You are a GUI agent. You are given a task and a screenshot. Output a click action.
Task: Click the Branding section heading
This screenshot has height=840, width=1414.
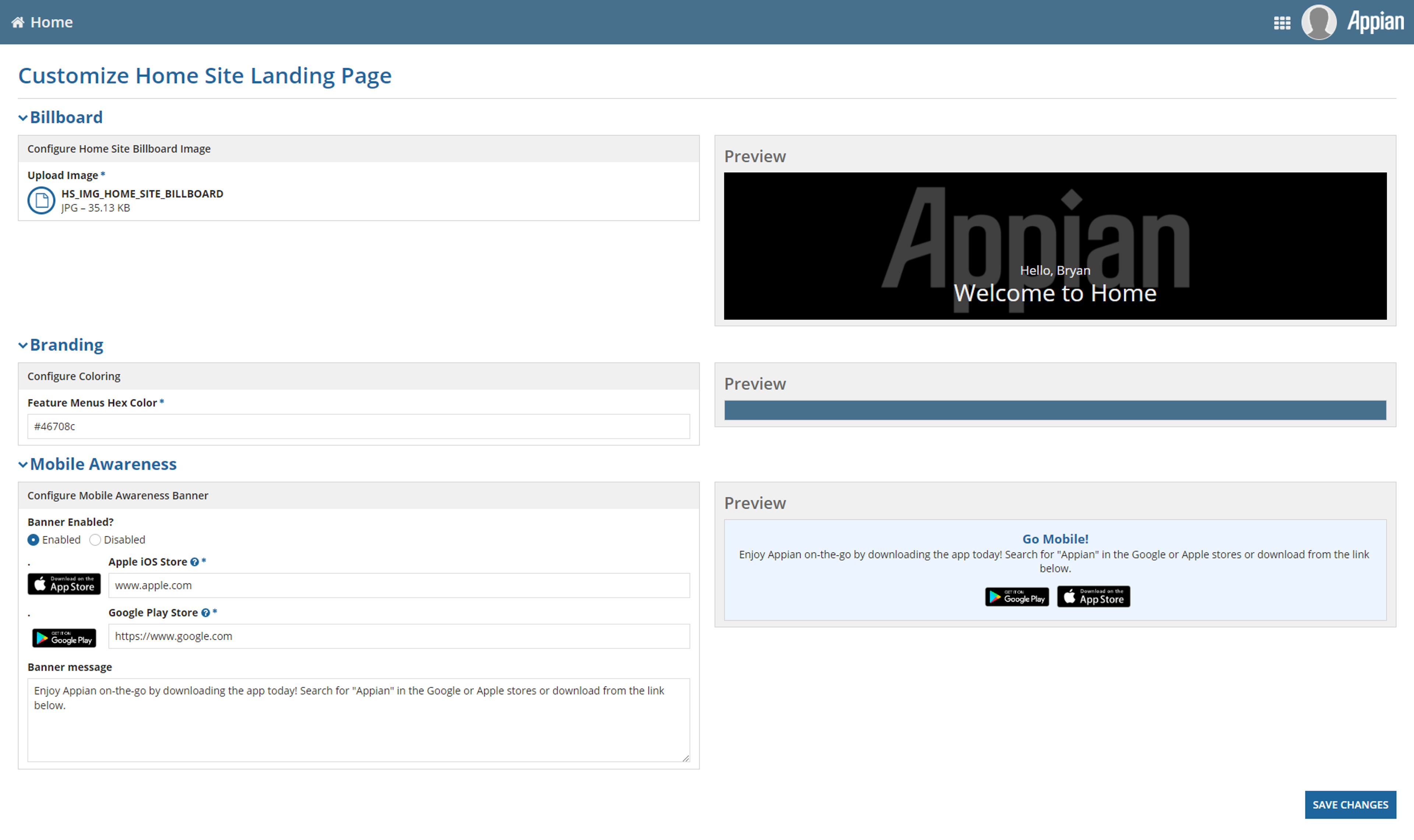click(67, 345)
